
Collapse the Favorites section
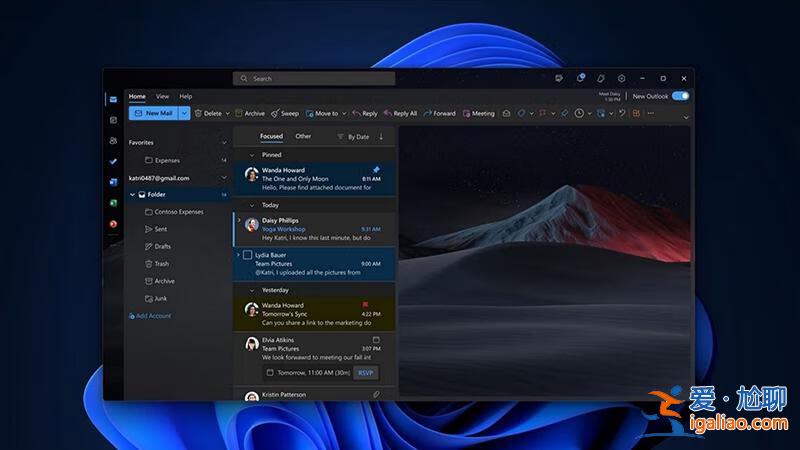223,142
